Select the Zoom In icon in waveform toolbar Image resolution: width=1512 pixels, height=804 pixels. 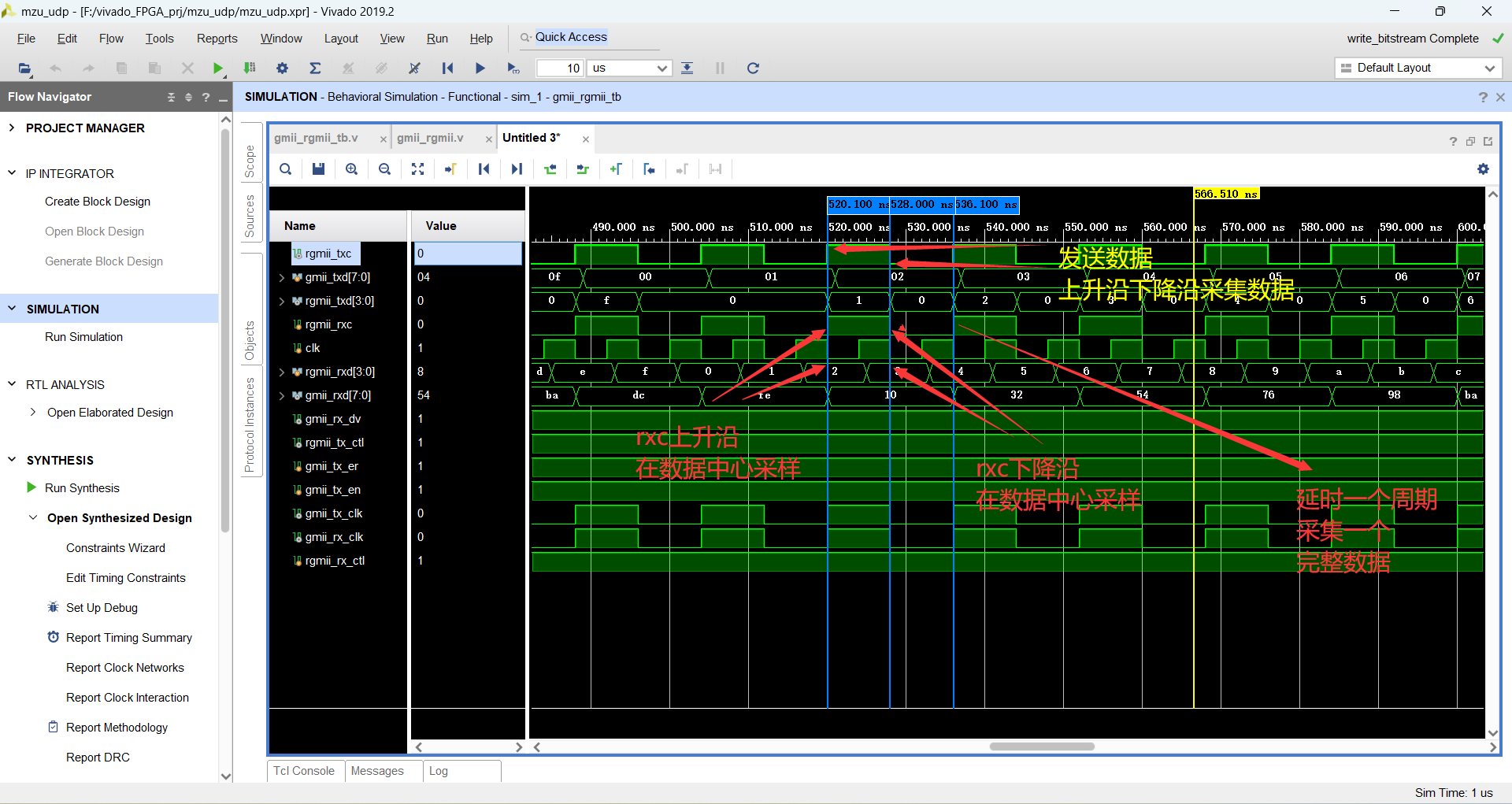pyautogui.click(x=351, y=169)
